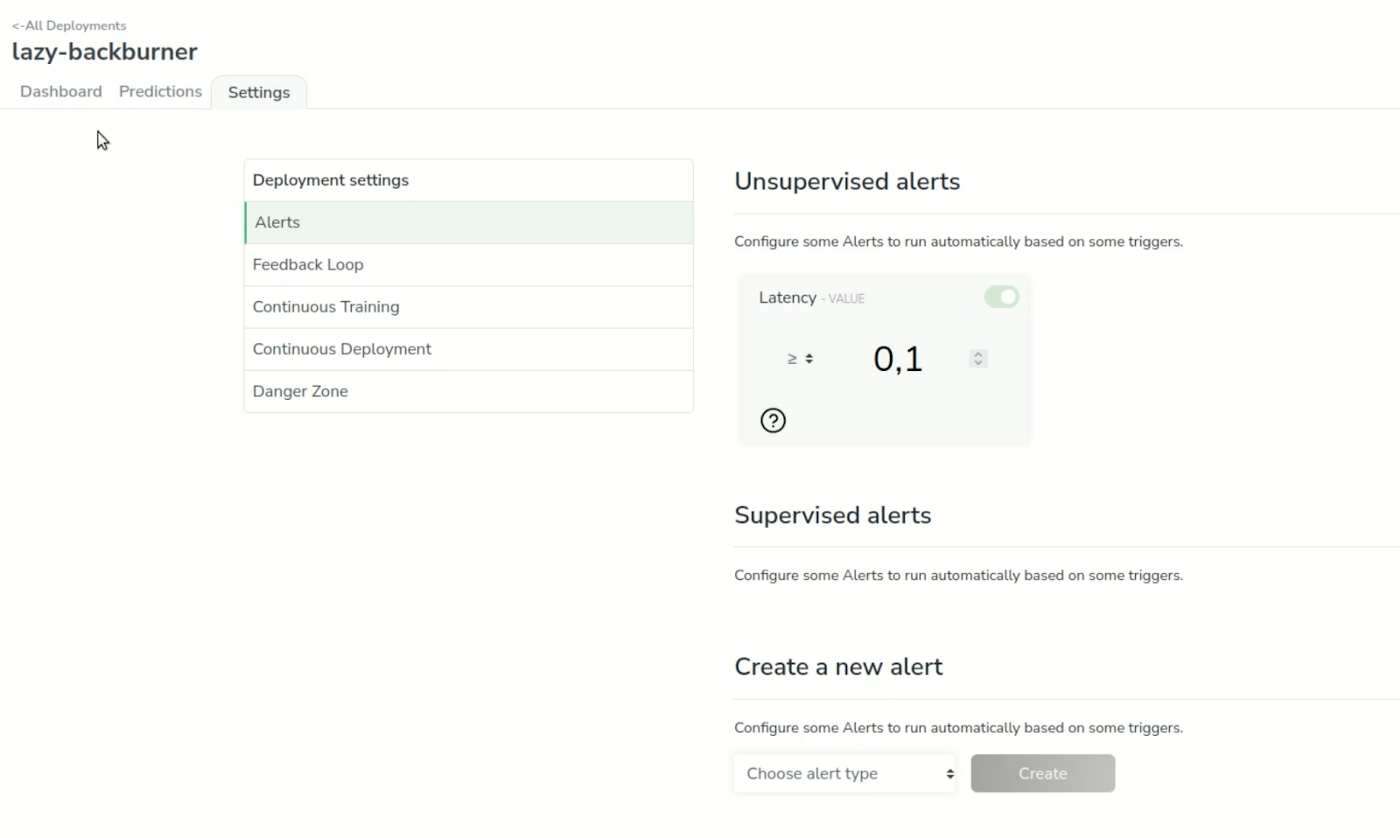Image resolution: width=1400 pixels, height=838 pixels.
Task: Click the Deployment settings header
Action: pos(331,180)
